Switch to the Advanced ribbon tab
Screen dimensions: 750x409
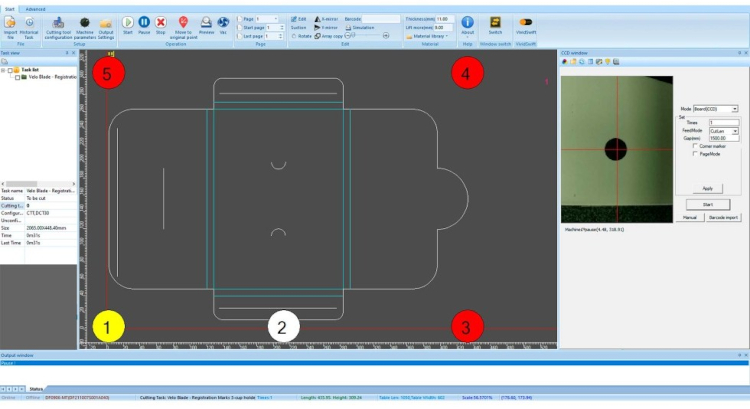click(x=36, y=7)
